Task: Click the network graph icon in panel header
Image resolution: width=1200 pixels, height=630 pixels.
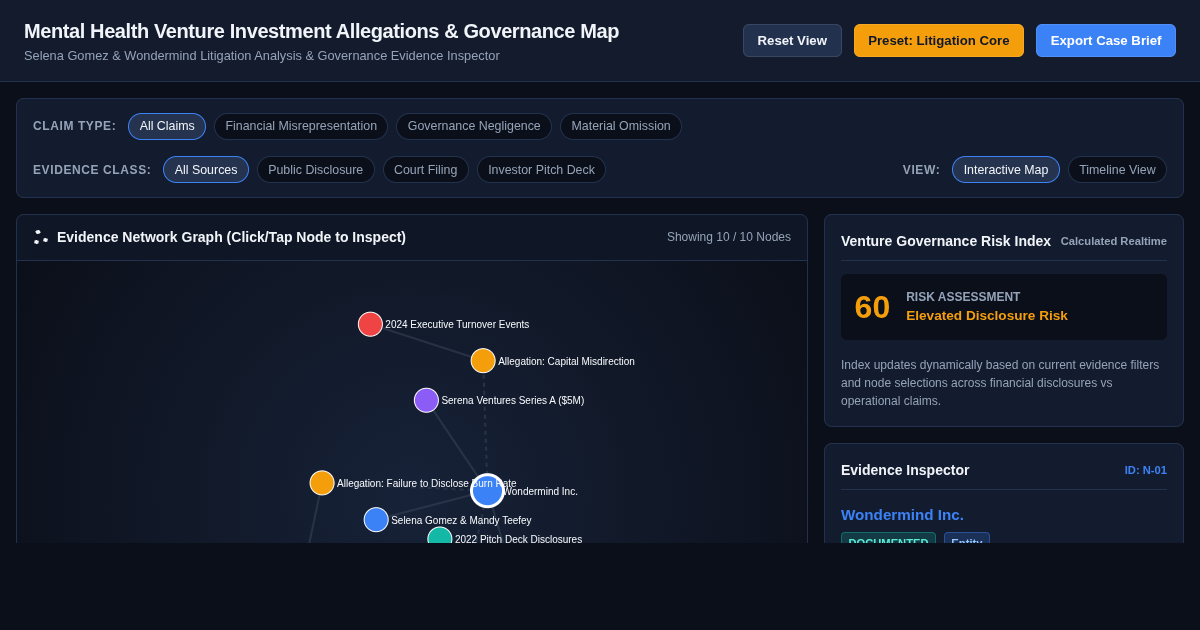Action: (41, 237)
